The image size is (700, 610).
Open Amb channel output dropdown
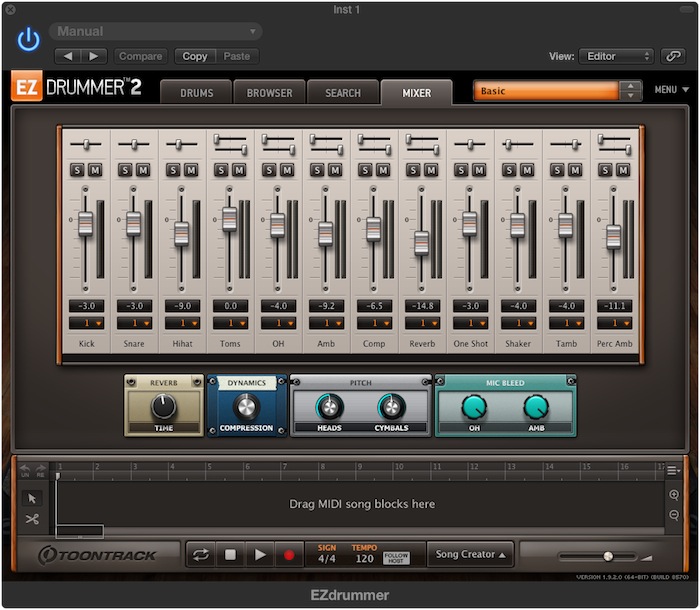pyautogui.click(x=326, y=323)
